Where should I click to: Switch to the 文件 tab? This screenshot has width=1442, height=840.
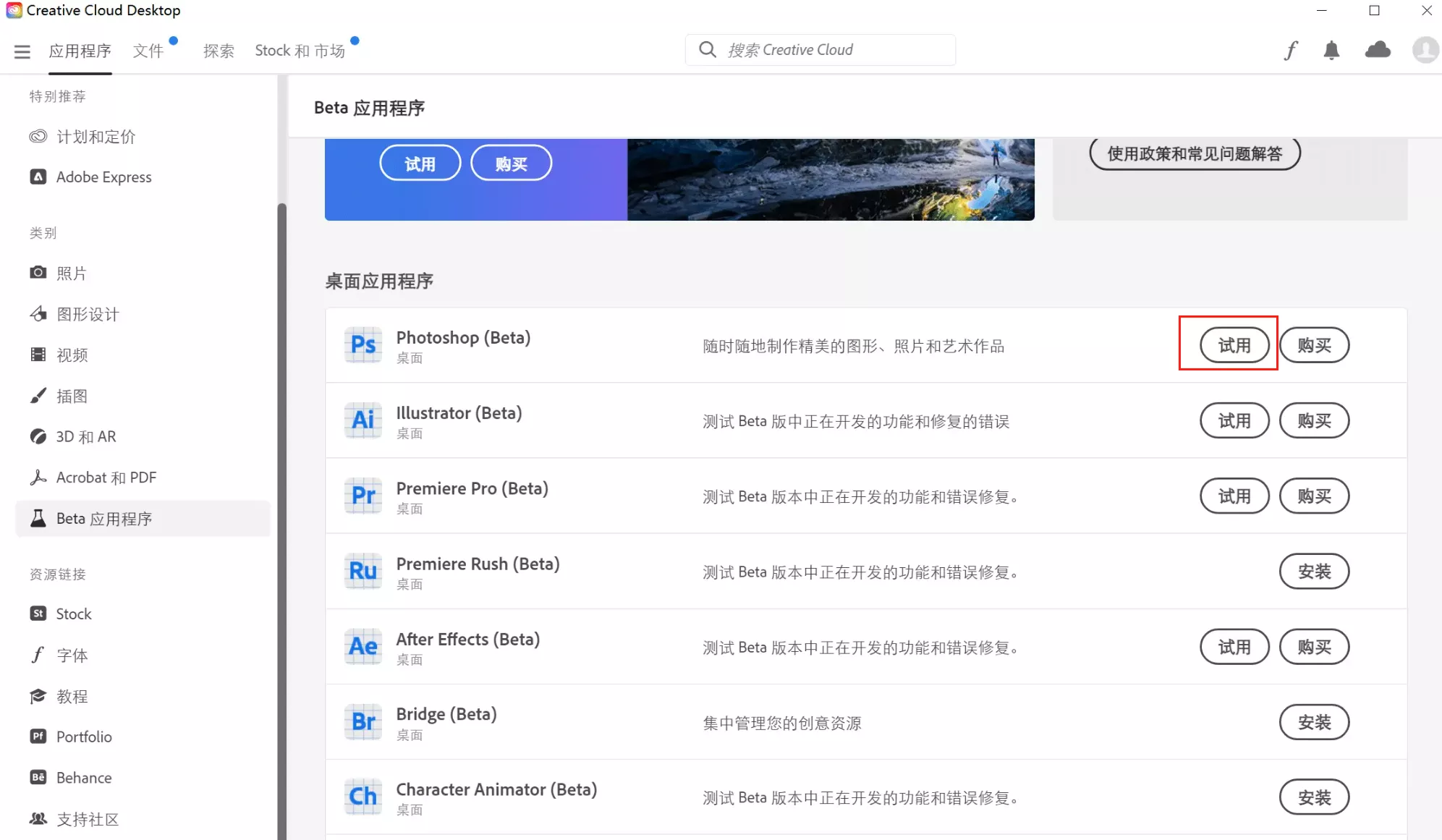pyautogui.click(x=148, y=51)
